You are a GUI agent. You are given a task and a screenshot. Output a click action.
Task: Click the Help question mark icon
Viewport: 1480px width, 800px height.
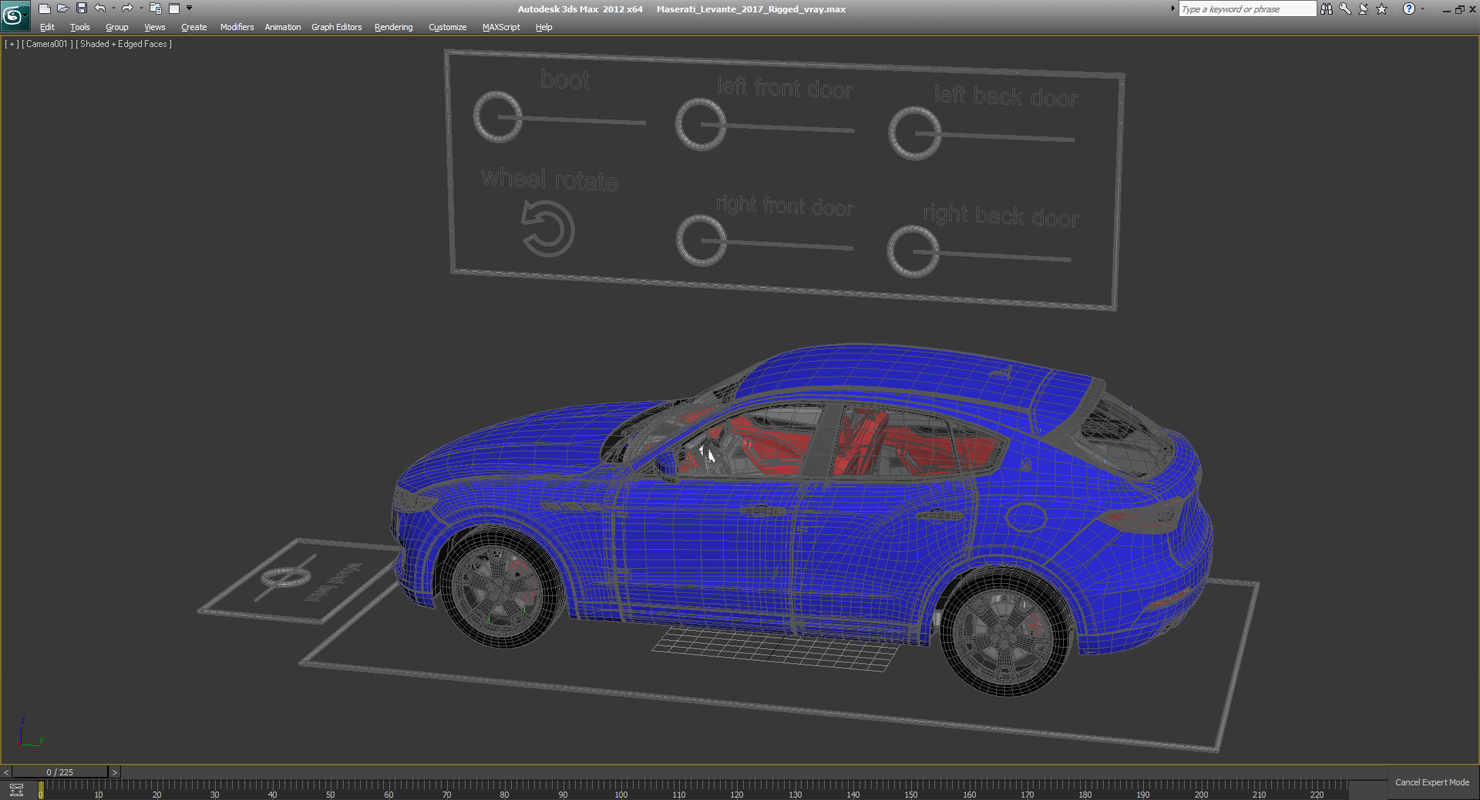click(1409, 9)
